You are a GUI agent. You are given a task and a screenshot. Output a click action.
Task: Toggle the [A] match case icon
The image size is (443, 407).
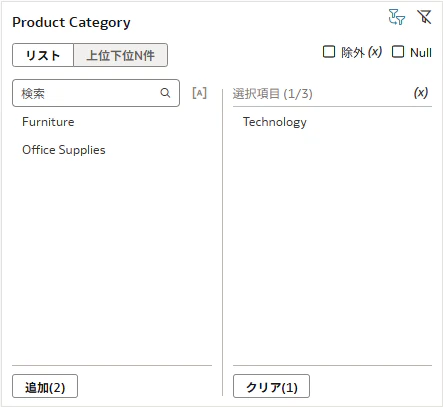click(x=199, y=93)
